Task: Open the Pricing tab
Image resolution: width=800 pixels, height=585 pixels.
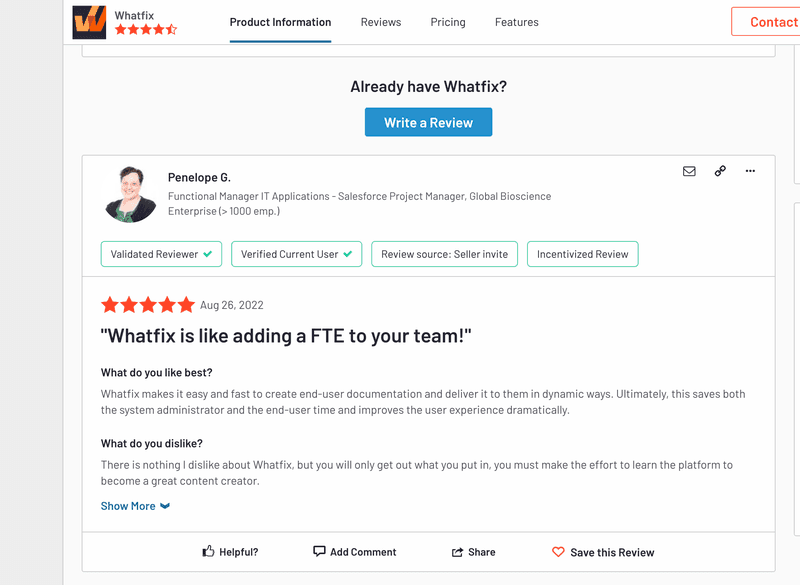Action: pyautogui.click(x=448, y=22)
